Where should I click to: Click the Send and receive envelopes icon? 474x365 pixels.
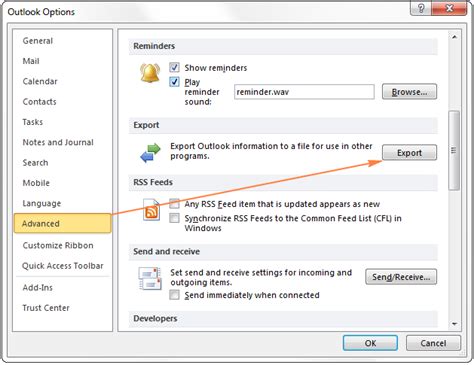[150, 278]
